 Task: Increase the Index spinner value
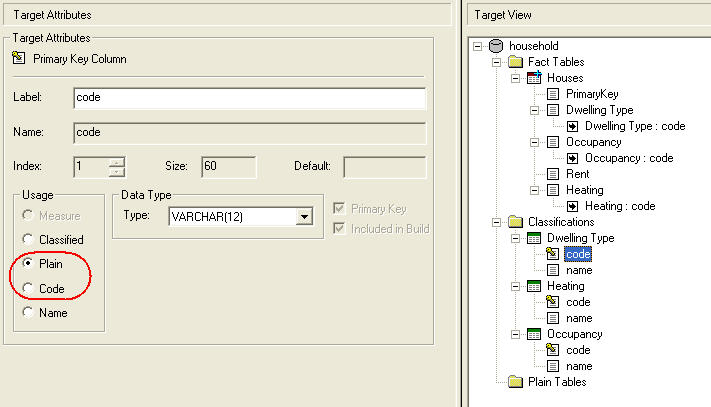(x=117, y=162)
